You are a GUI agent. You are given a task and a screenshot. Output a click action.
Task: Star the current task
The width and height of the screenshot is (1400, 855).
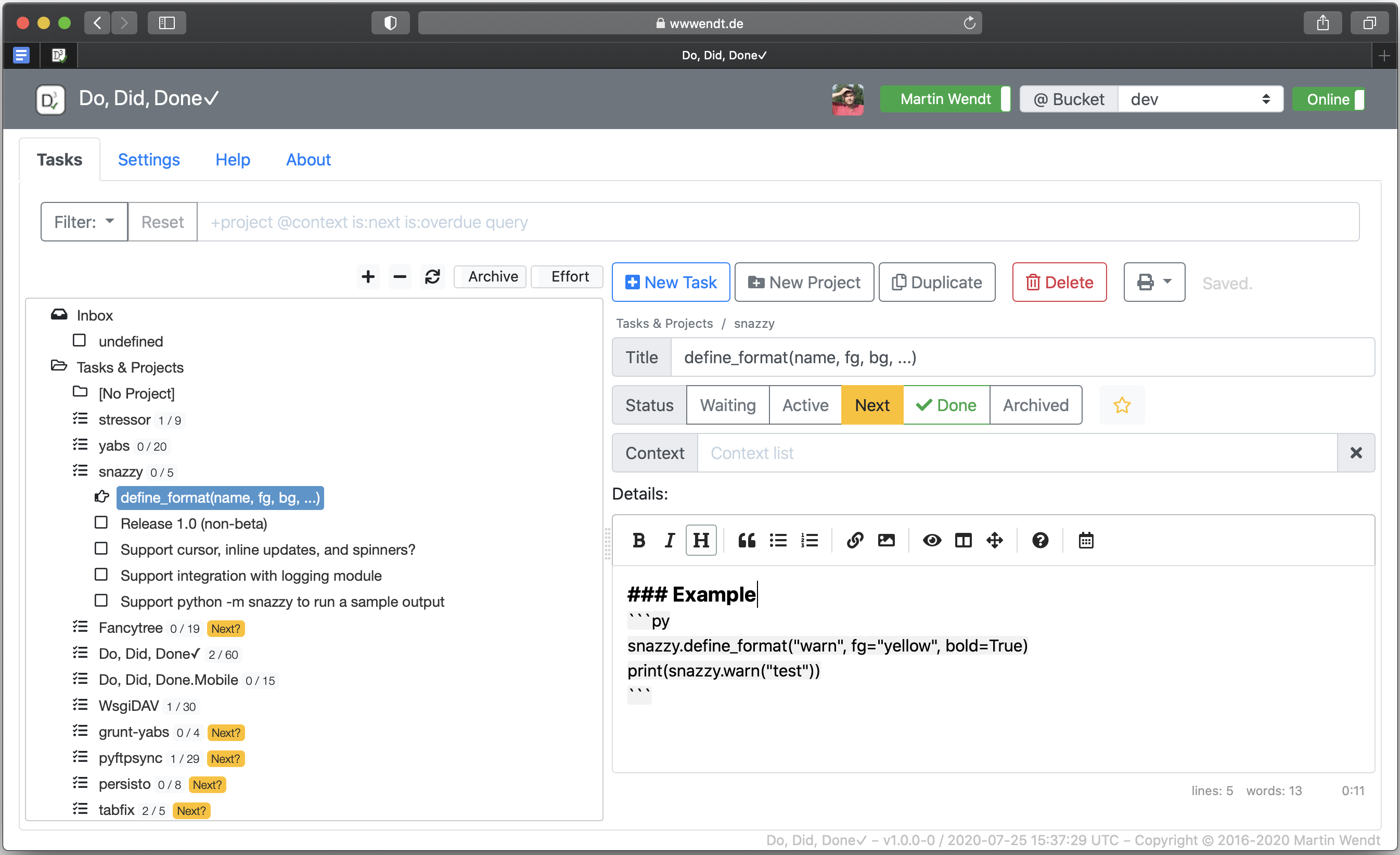(1122, 405)
